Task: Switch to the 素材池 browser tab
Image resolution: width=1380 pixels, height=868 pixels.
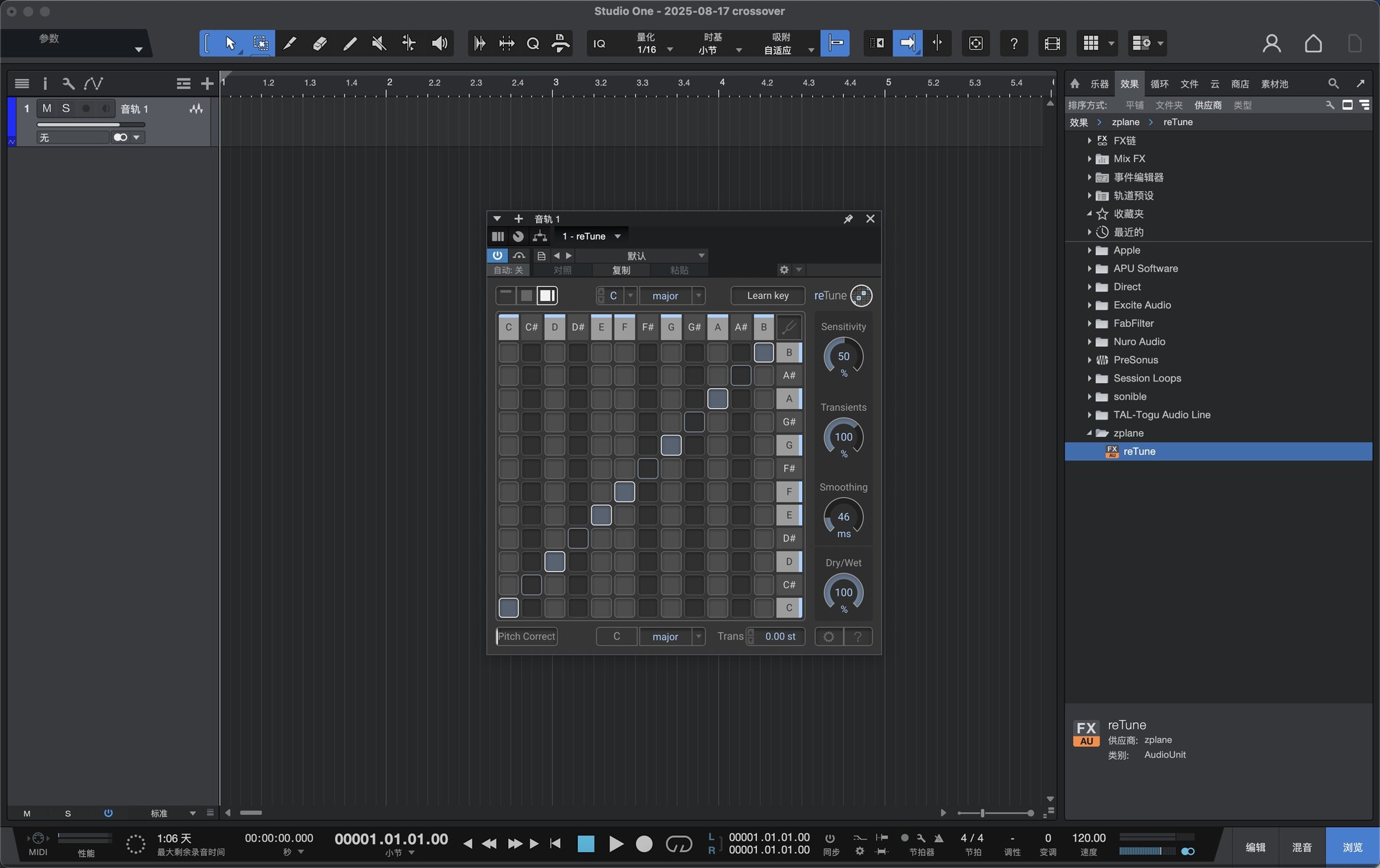Action: [1274, 84]
